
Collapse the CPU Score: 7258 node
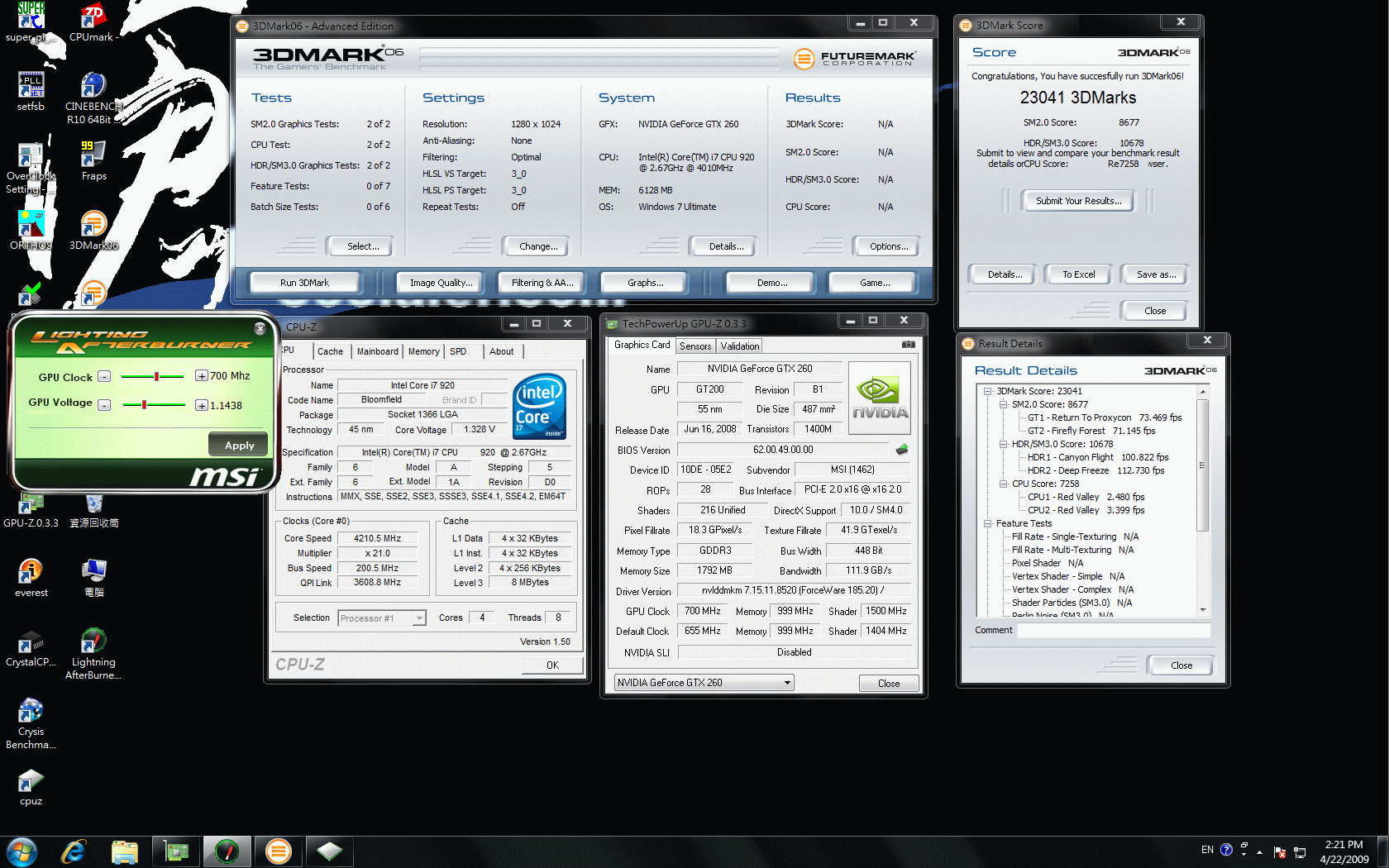click(x=1003, y=484)
